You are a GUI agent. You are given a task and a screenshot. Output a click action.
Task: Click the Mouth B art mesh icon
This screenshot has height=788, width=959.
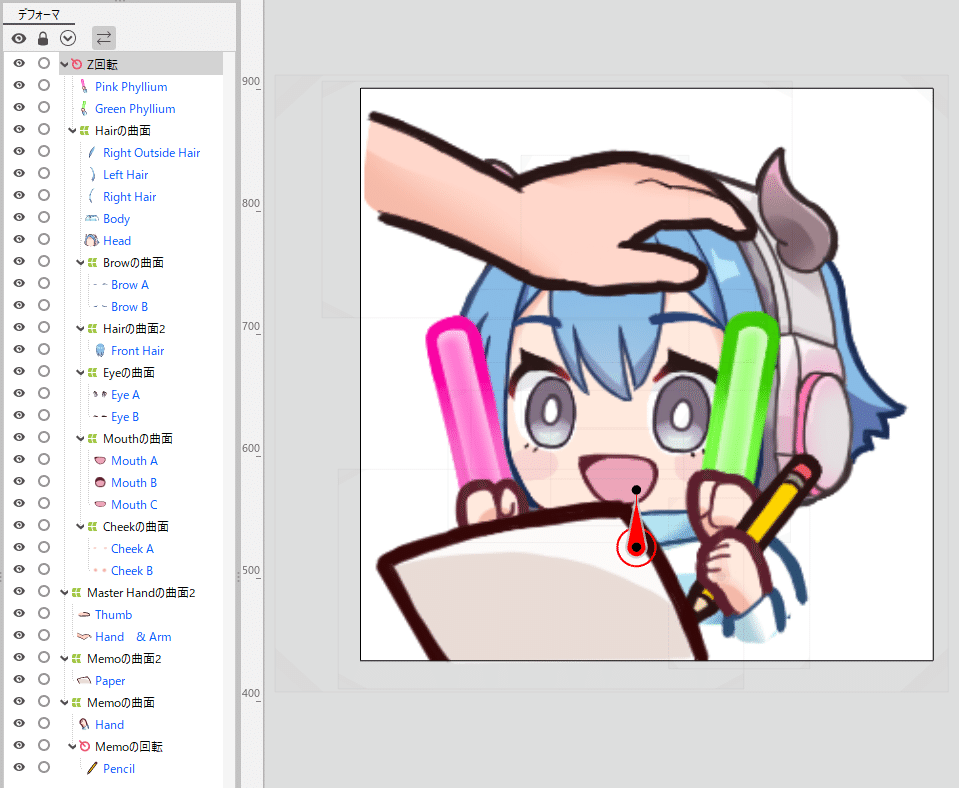(100, 482)
